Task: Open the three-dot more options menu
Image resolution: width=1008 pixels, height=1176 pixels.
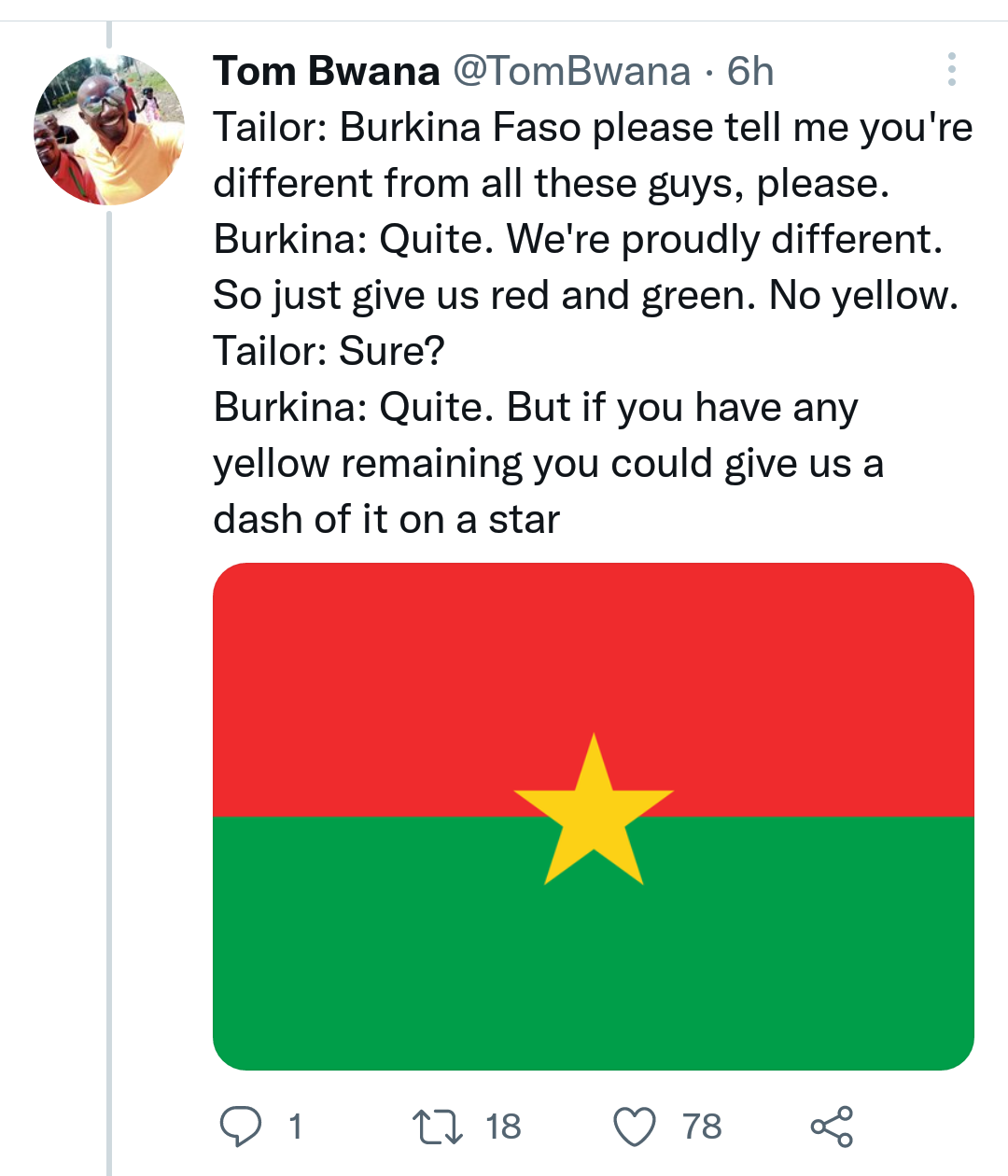Action: tap(951, 70)
